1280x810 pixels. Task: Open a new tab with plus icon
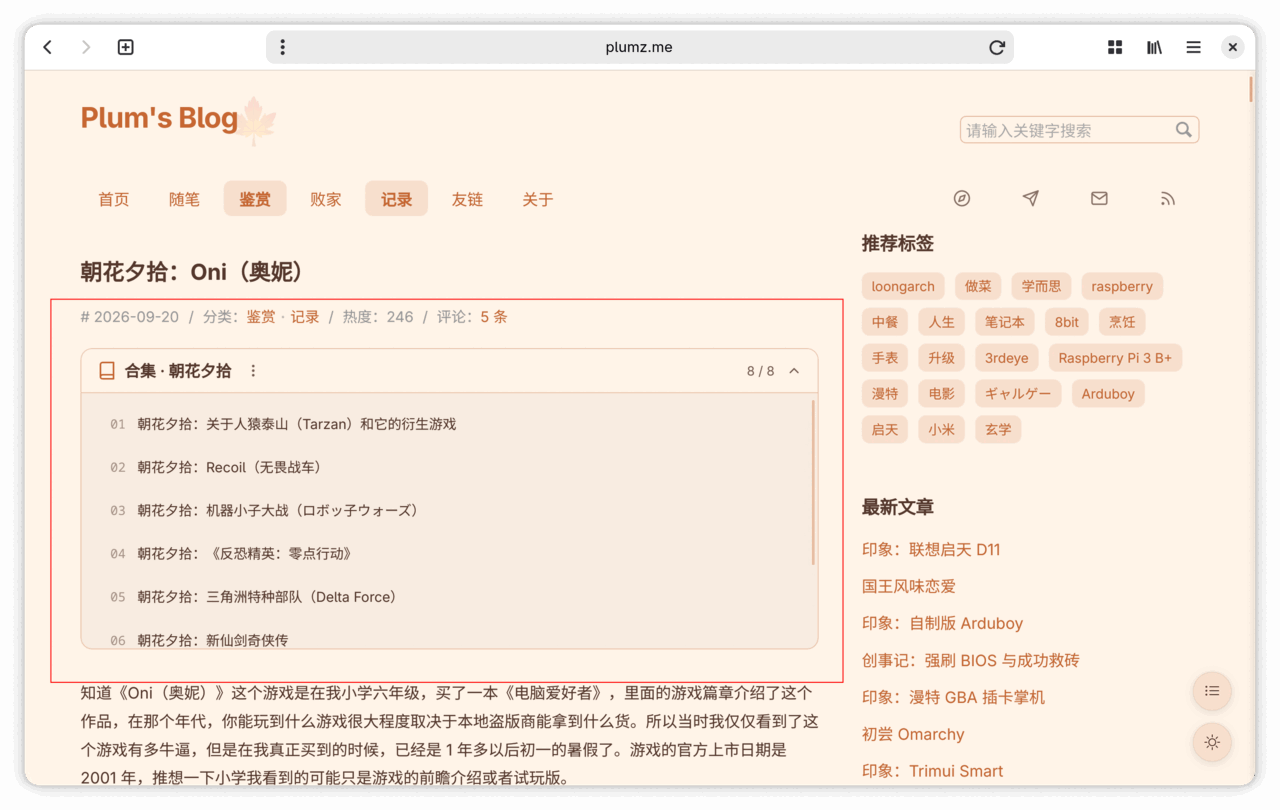coord(126,47)
